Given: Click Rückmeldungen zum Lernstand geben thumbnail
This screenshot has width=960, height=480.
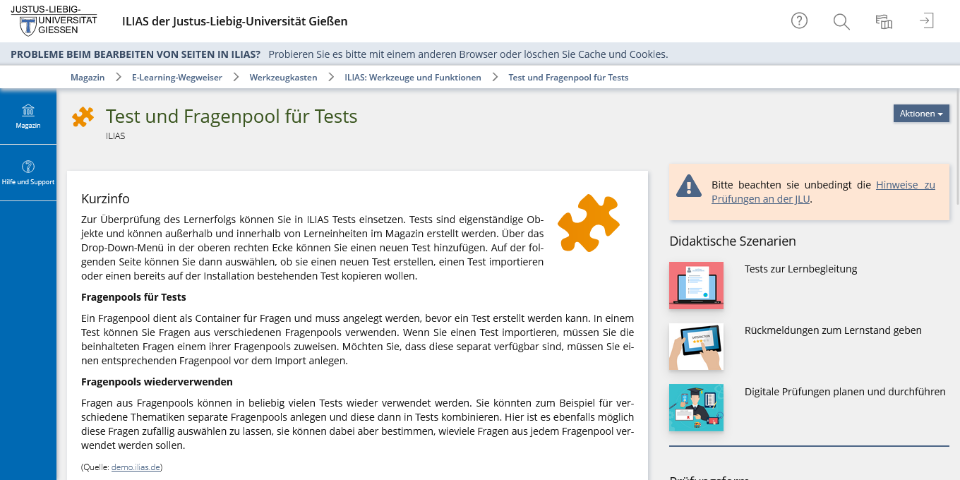Looking at the screenshot, I should (x=696, y=347).
